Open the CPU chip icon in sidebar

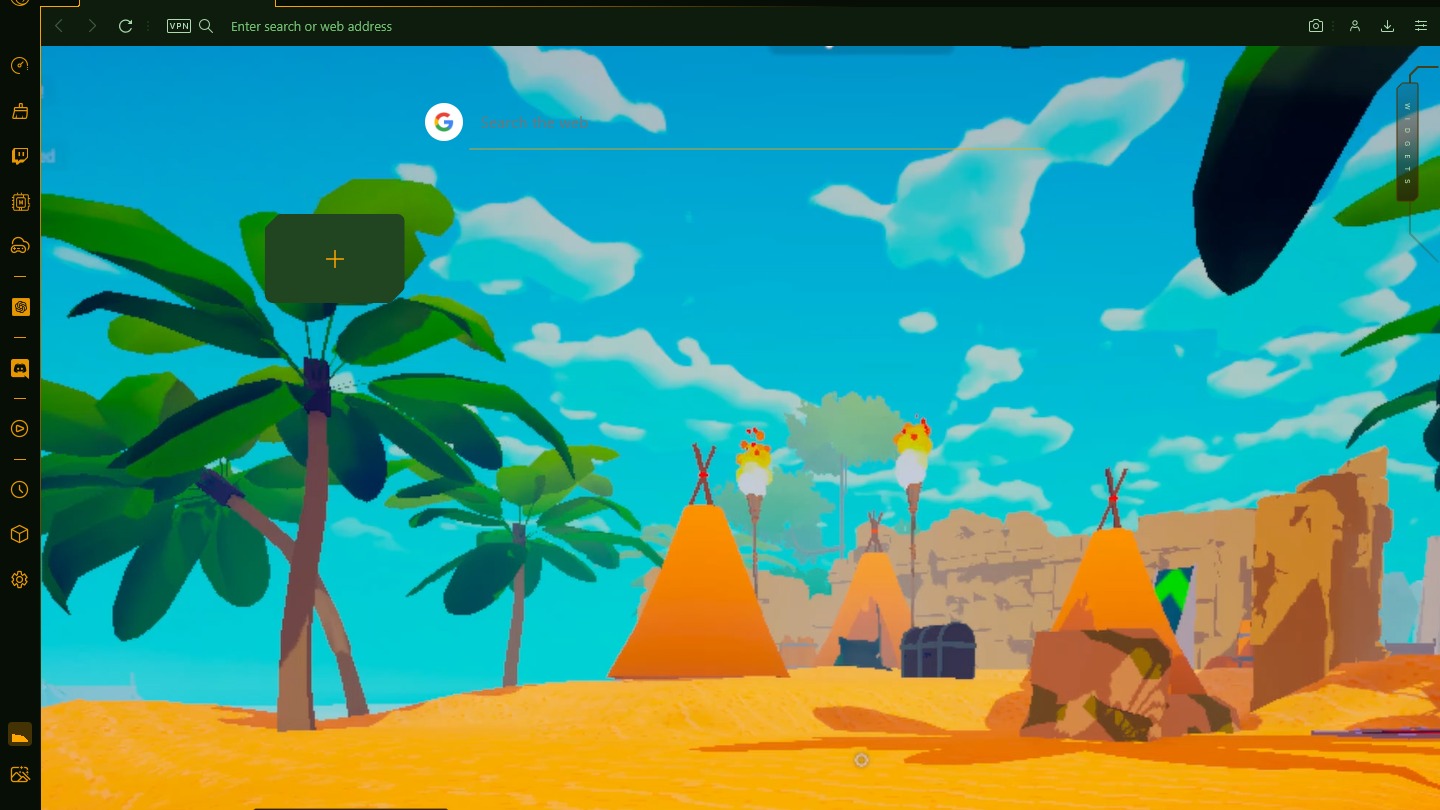[20, 202]
